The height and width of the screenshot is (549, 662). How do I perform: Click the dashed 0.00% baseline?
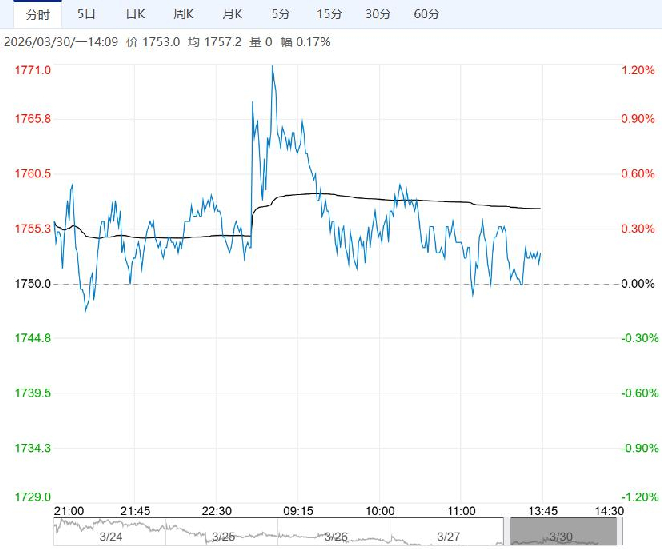pyautogui.click(x=300, y=285)
